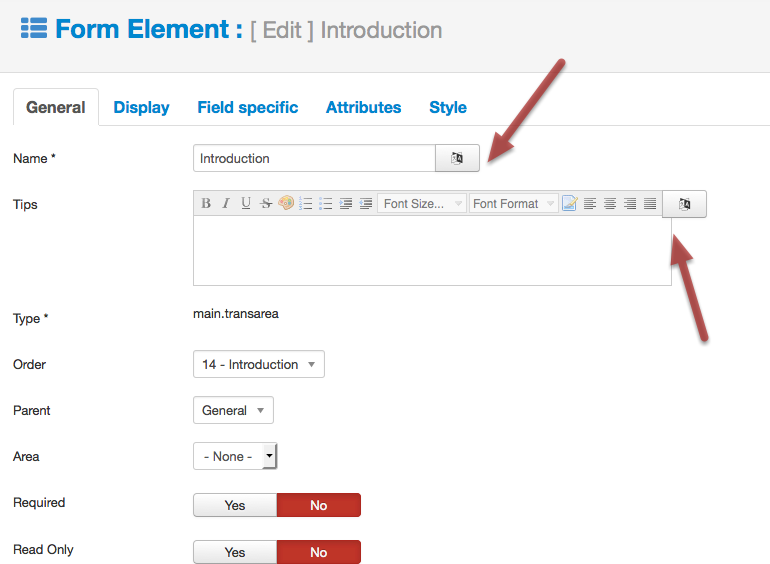Switch to the Style tab
The image size is (770, 564).
(x=448, y=107)
